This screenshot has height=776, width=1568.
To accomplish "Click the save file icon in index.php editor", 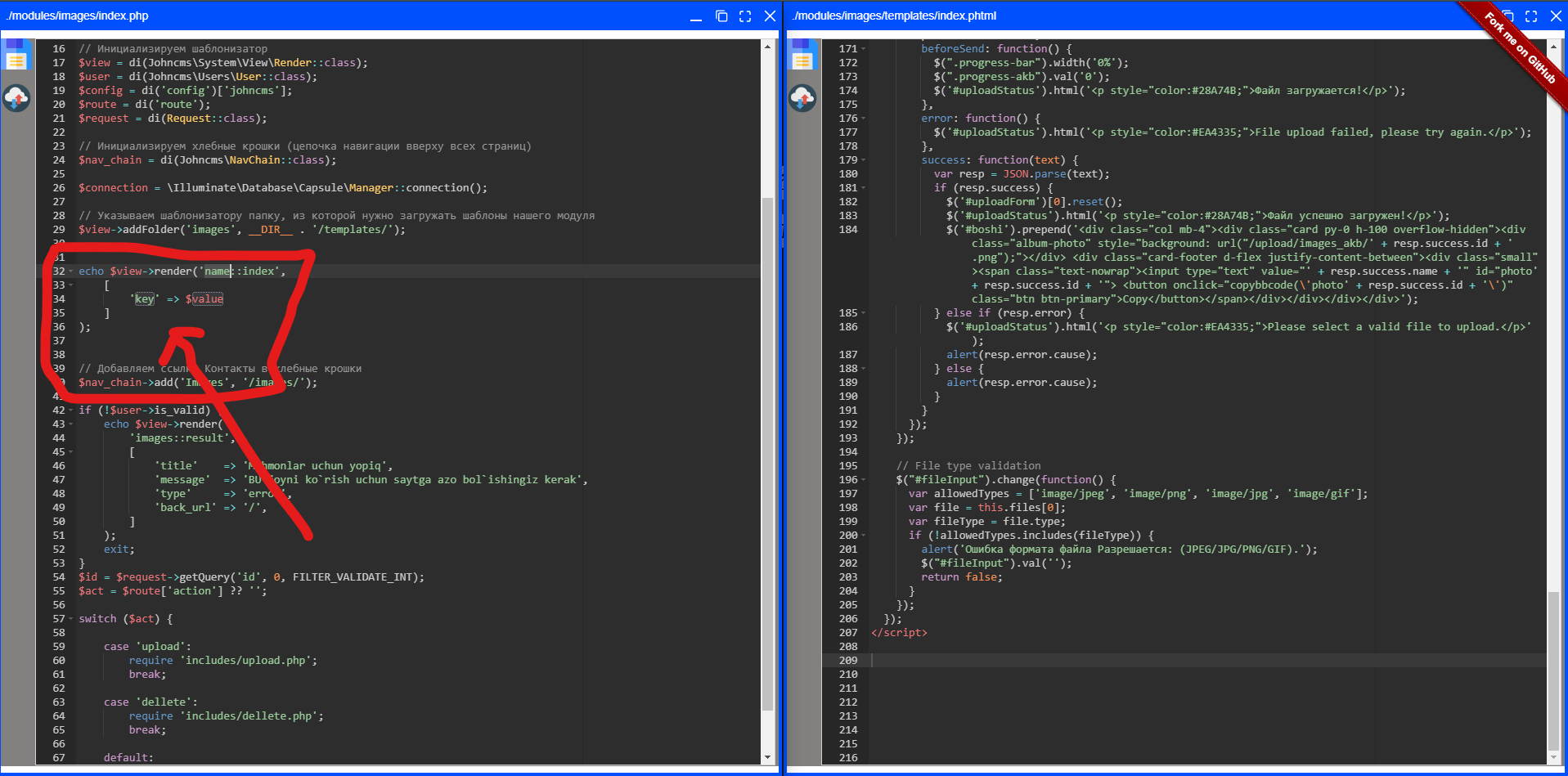I will coord(16,59).
